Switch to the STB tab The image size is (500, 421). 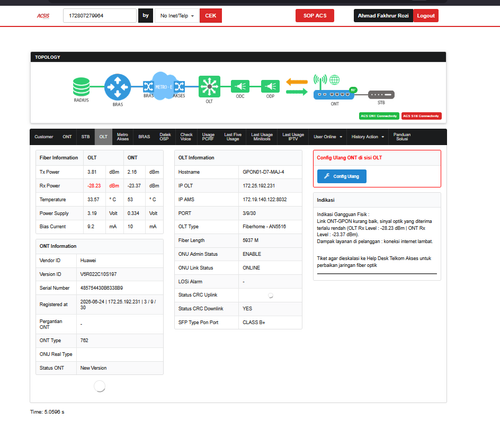tap(86, 137)
